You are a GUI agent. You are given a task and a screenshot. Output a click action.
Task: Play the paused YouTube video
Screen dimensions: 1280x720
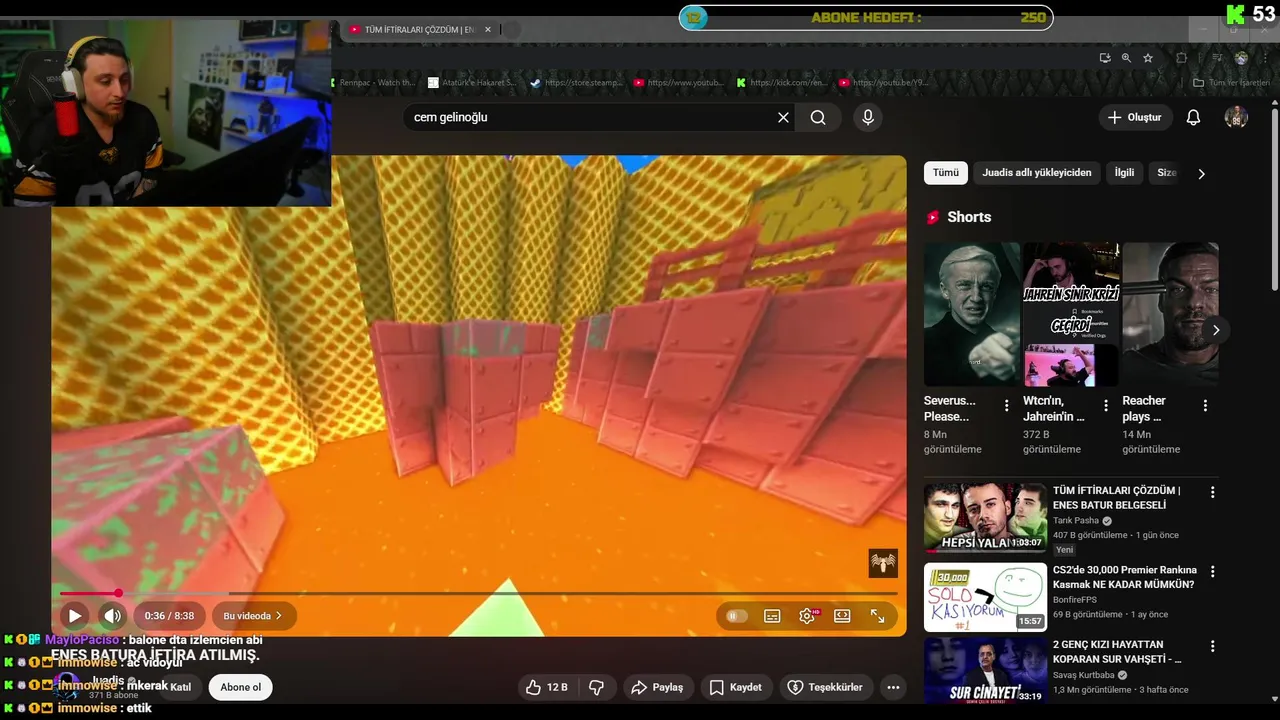click(74, 616)
